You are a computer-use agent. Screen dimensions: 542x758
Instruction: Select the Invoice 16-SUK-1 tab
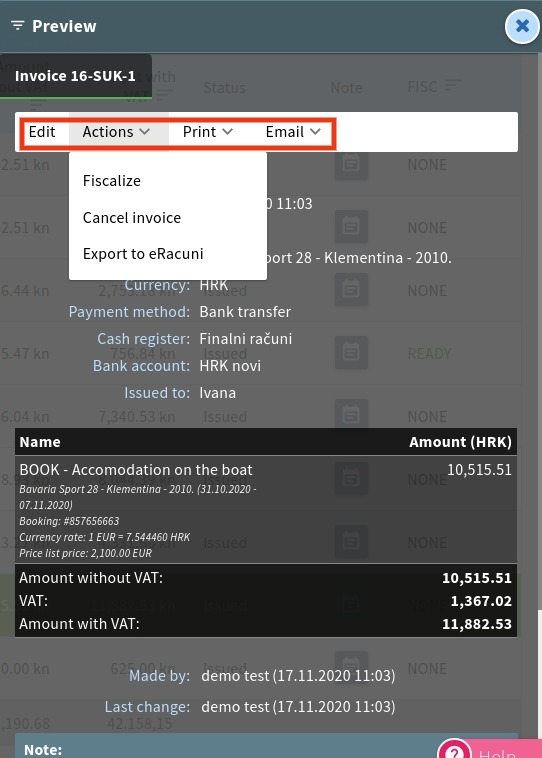(76, 76)
